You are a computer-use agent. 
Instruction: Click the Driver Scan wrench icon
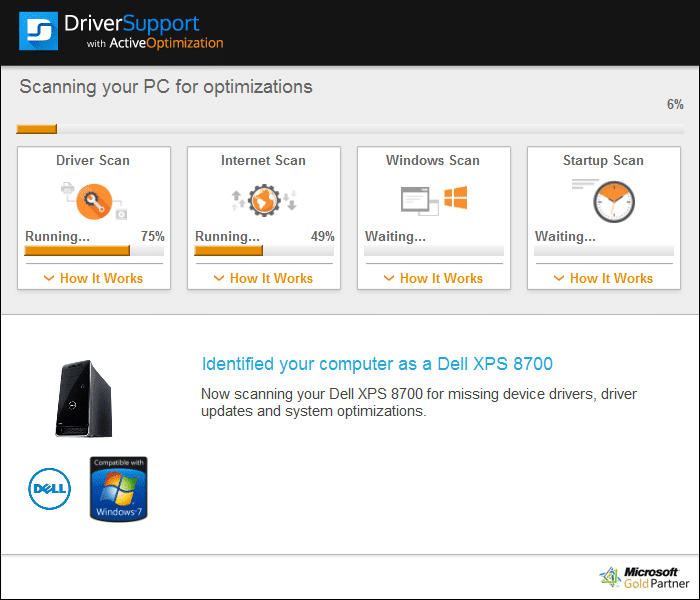tap(94, 201)
